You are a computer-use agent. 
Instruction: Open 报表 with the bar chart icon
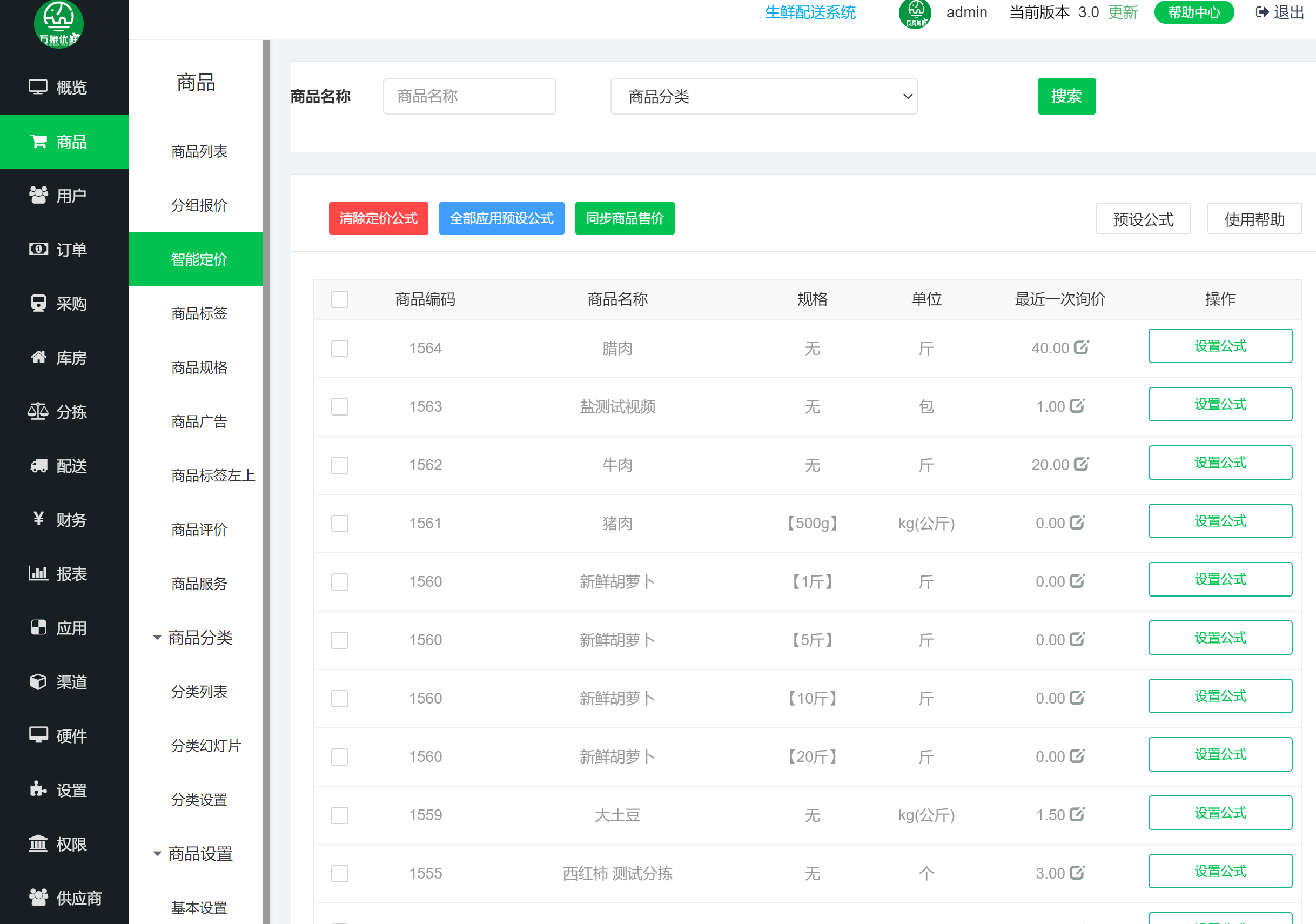(x=38, y=573)
